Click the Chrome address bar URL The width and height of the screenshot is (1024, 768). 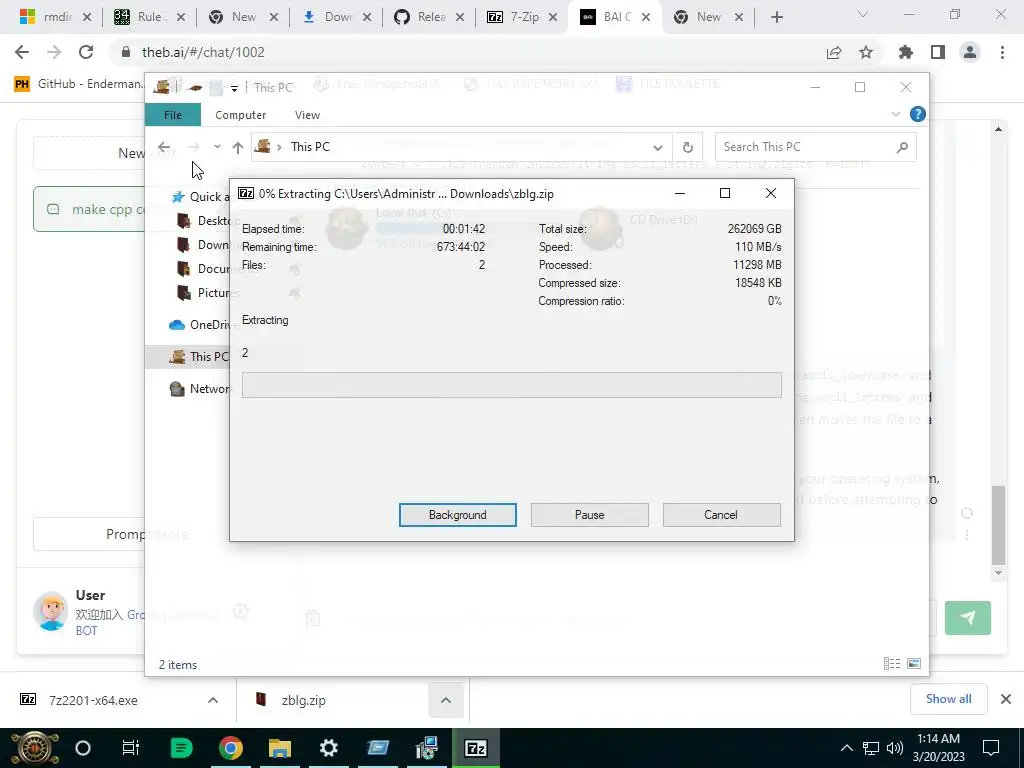tap(203, 52)
